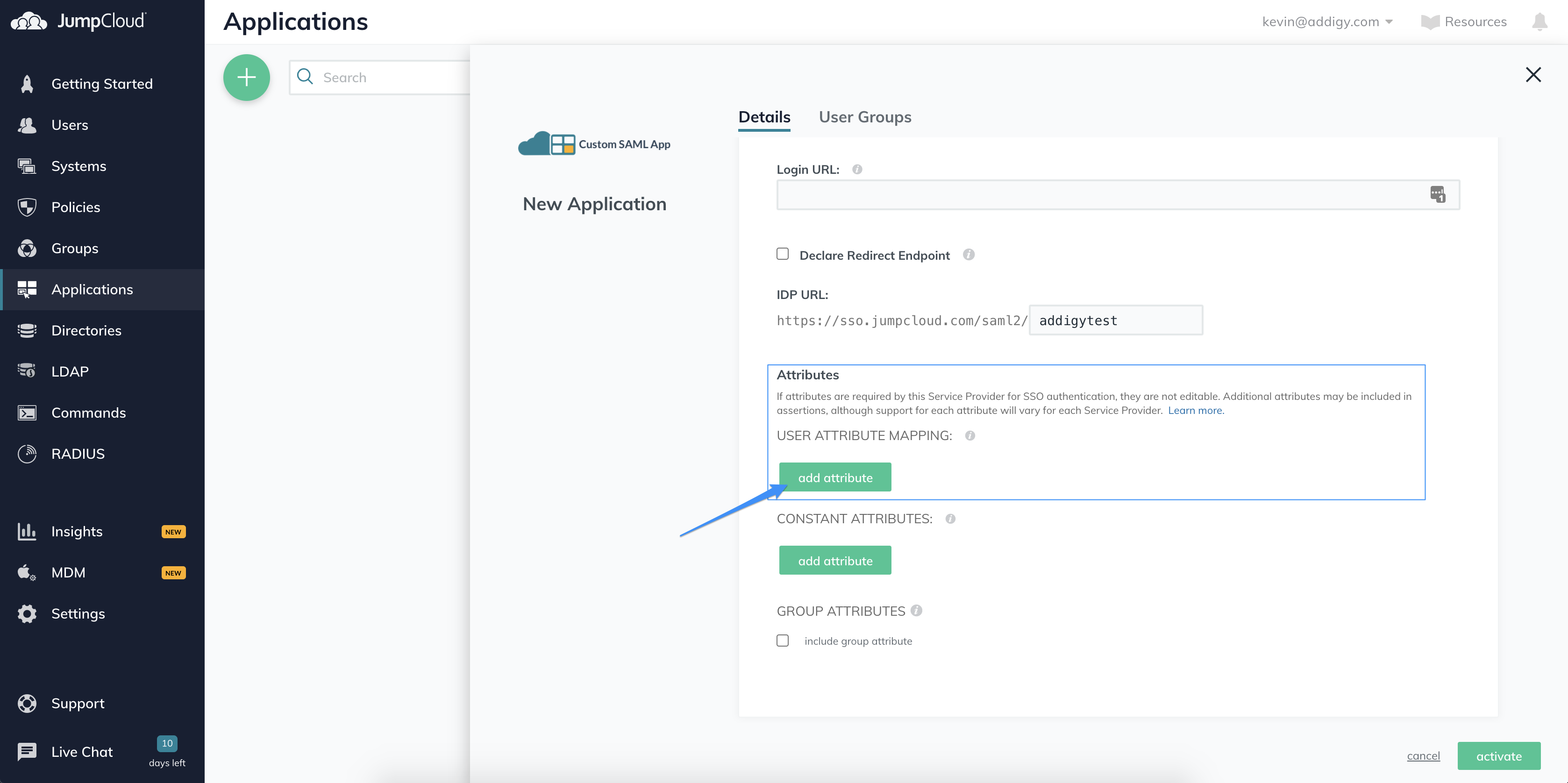Click the search magnifier icon

pyautogui.click(x=305, y=77)
